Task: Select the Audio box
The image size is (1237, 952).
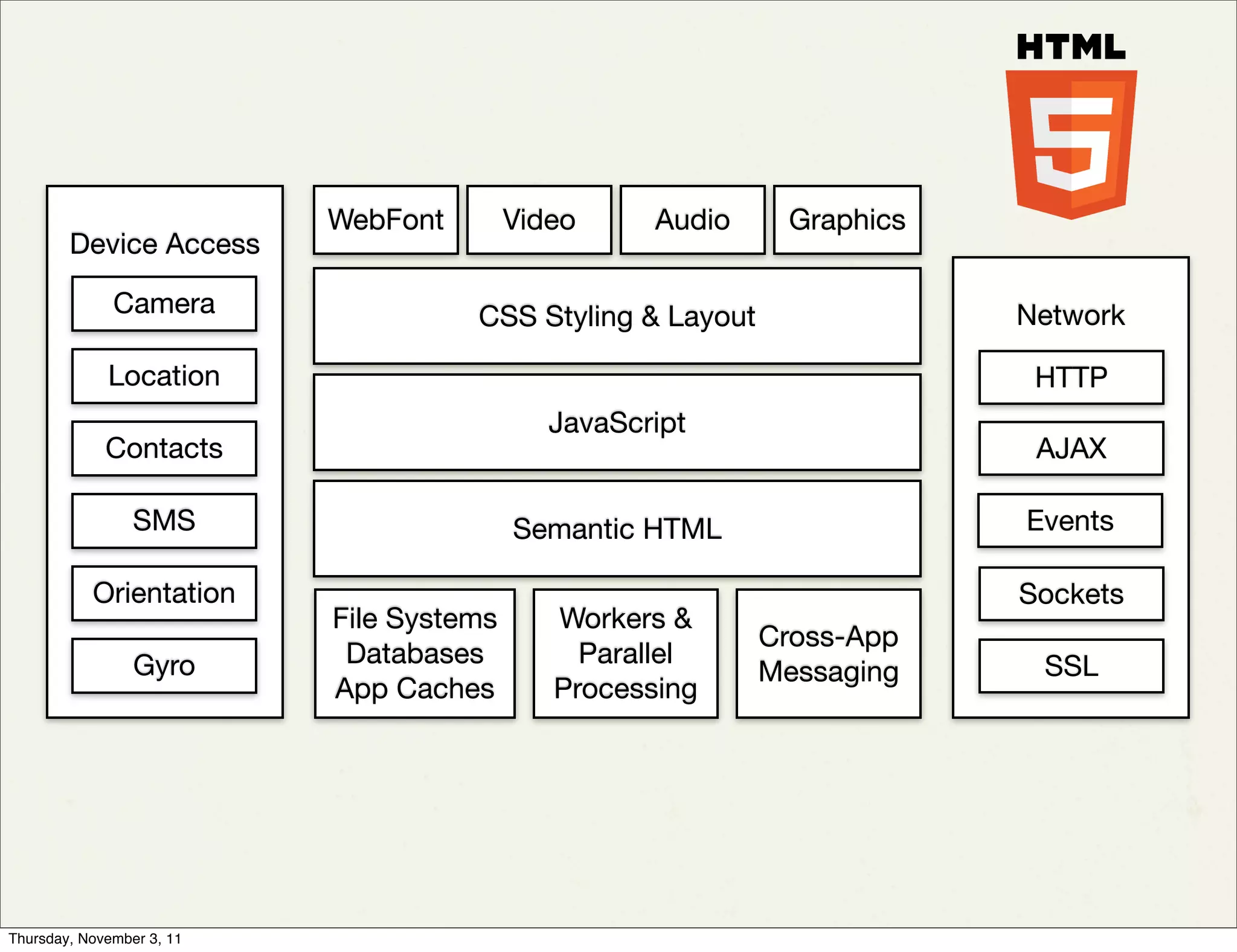Action: click(x=693, y=220)
